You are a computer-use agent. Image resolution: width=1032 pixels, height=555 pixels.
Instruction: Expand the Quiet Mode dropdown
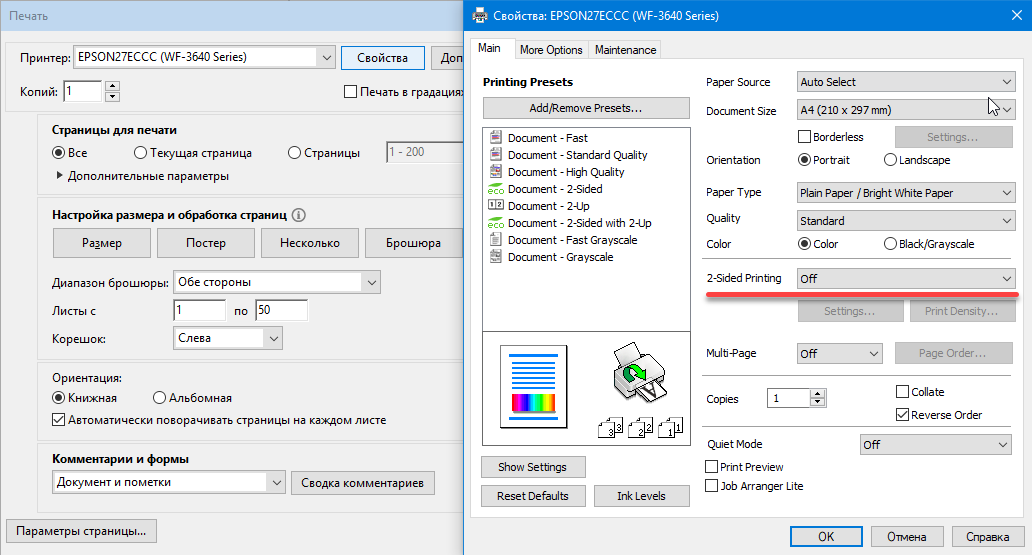[x=936, y=444]
